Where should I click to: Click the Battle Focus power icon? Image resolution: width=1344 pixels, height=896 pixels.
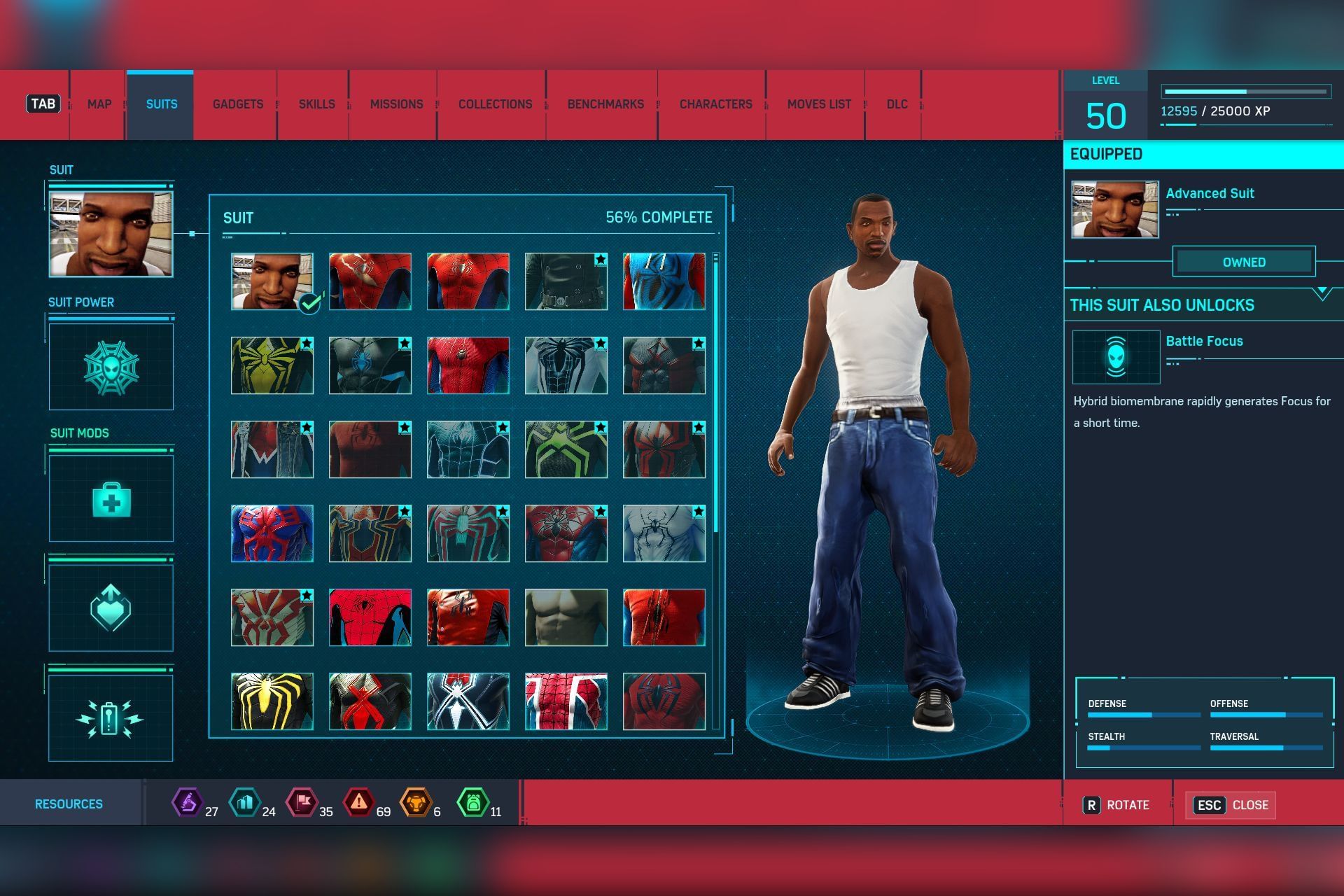pos(1116,357)
